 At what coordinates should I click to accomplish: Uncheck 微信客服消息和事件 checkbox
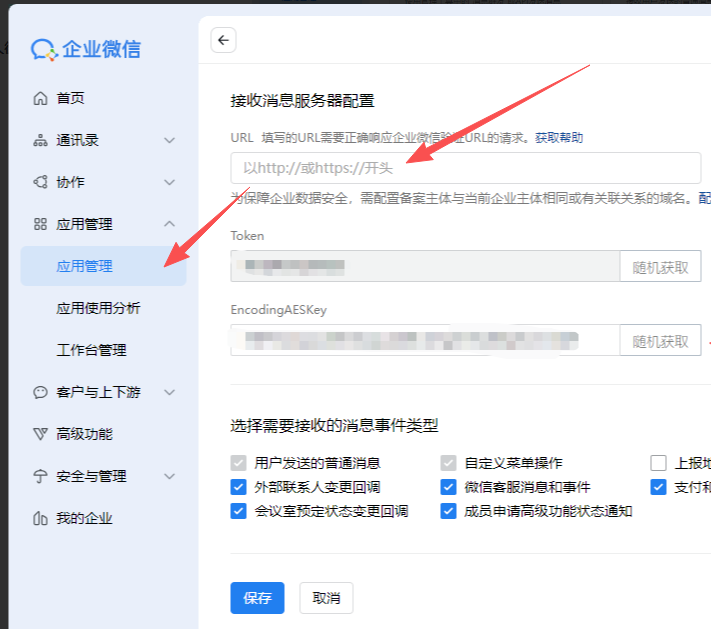[x=448, y=487]
